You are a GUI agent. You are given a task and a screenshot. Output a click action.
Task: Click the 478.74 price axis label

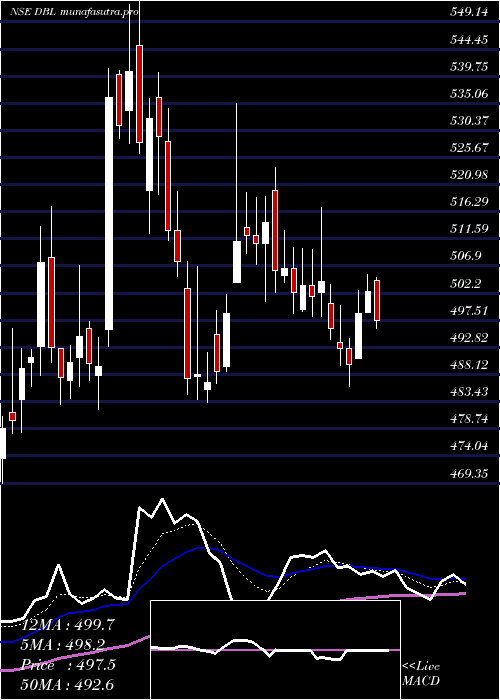click(x=469, y=419)
